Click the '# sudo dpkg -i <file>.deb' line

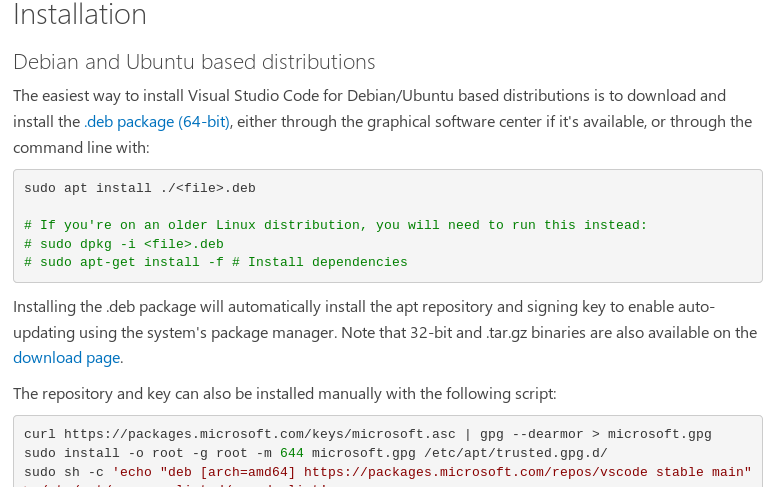tap(124, 244)
